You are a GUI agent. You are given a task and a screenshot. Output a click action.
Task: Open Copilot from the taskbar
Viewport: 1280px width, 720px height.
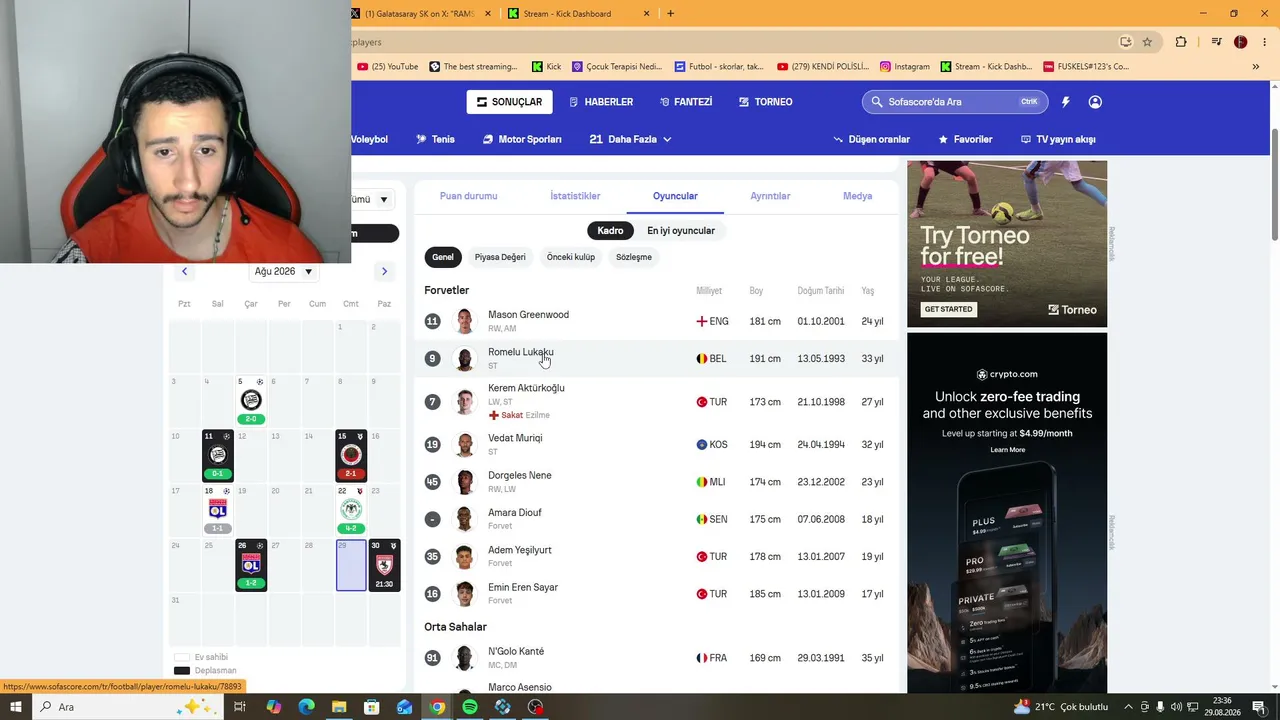(x=273, y=707)
